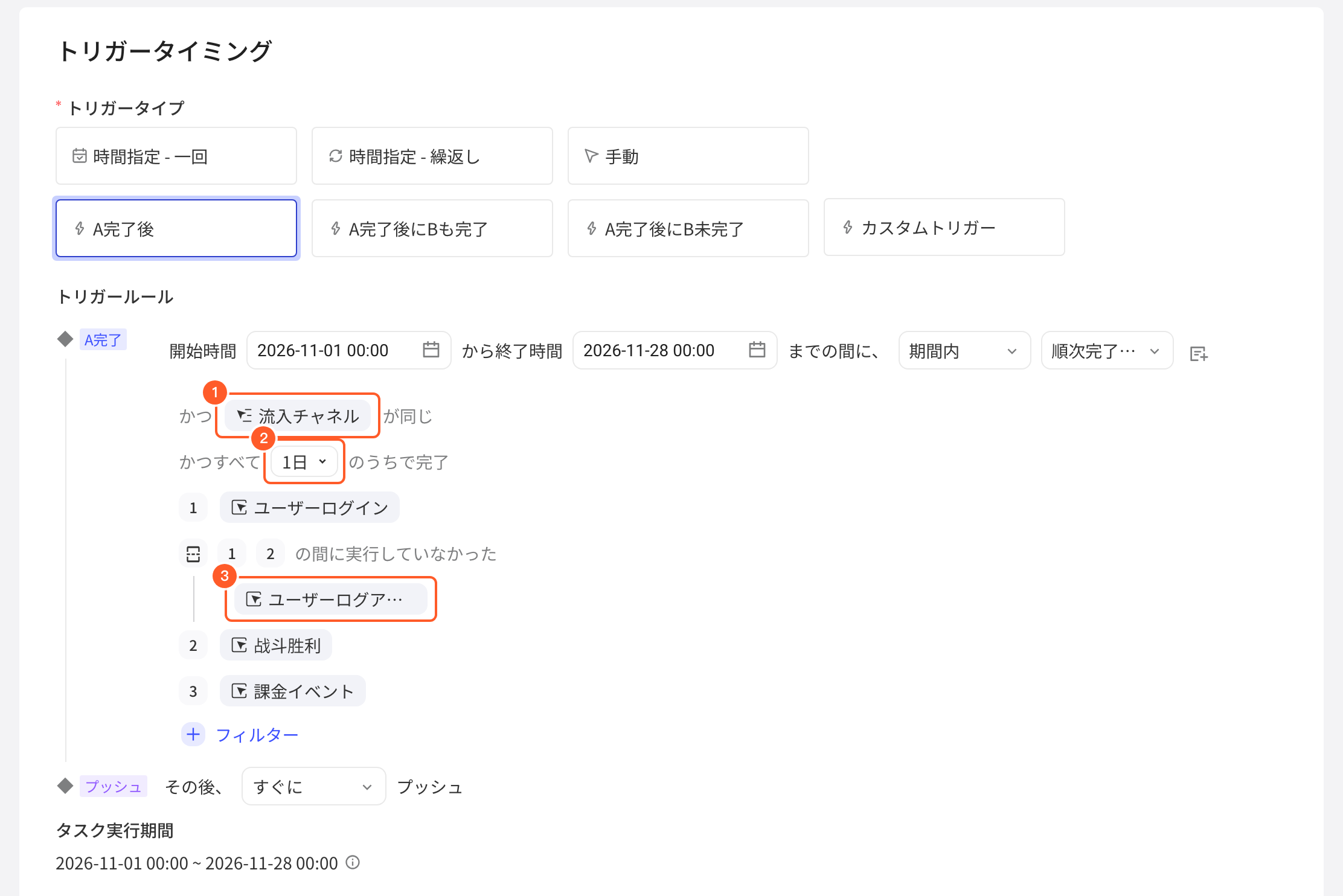
Task: Click the calendar icon in 時間指定 - 一回
Action: (79, 156)
